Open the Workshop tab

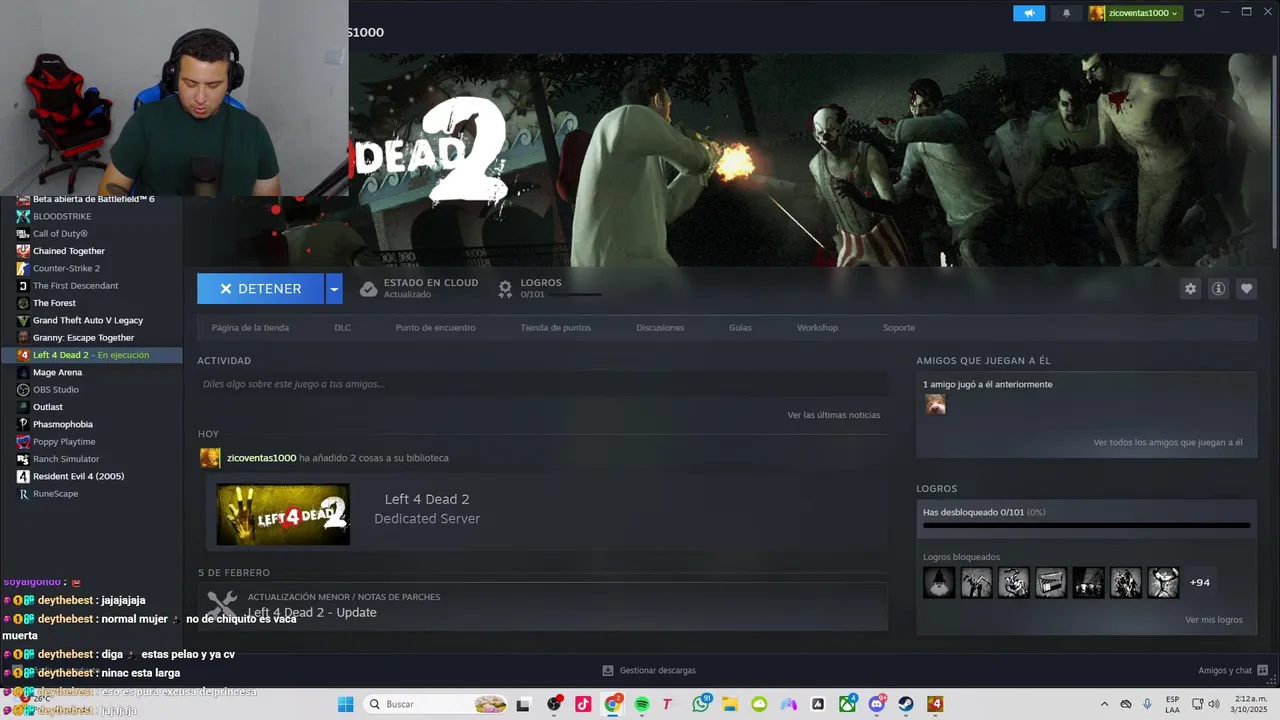click(817, 328)
